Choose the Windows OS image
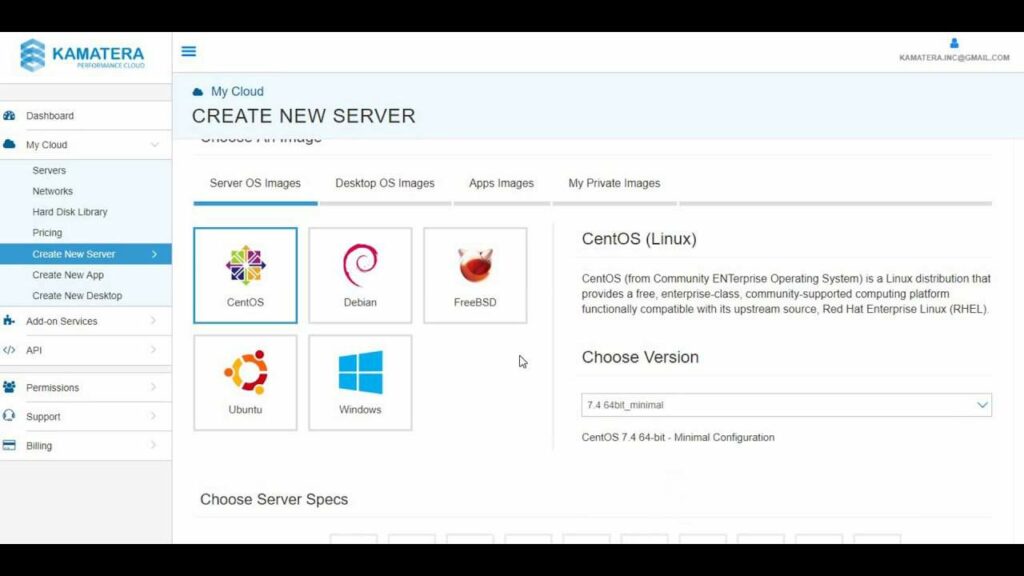This screenshot has height=576, width=1024. (x=360, y=382)
